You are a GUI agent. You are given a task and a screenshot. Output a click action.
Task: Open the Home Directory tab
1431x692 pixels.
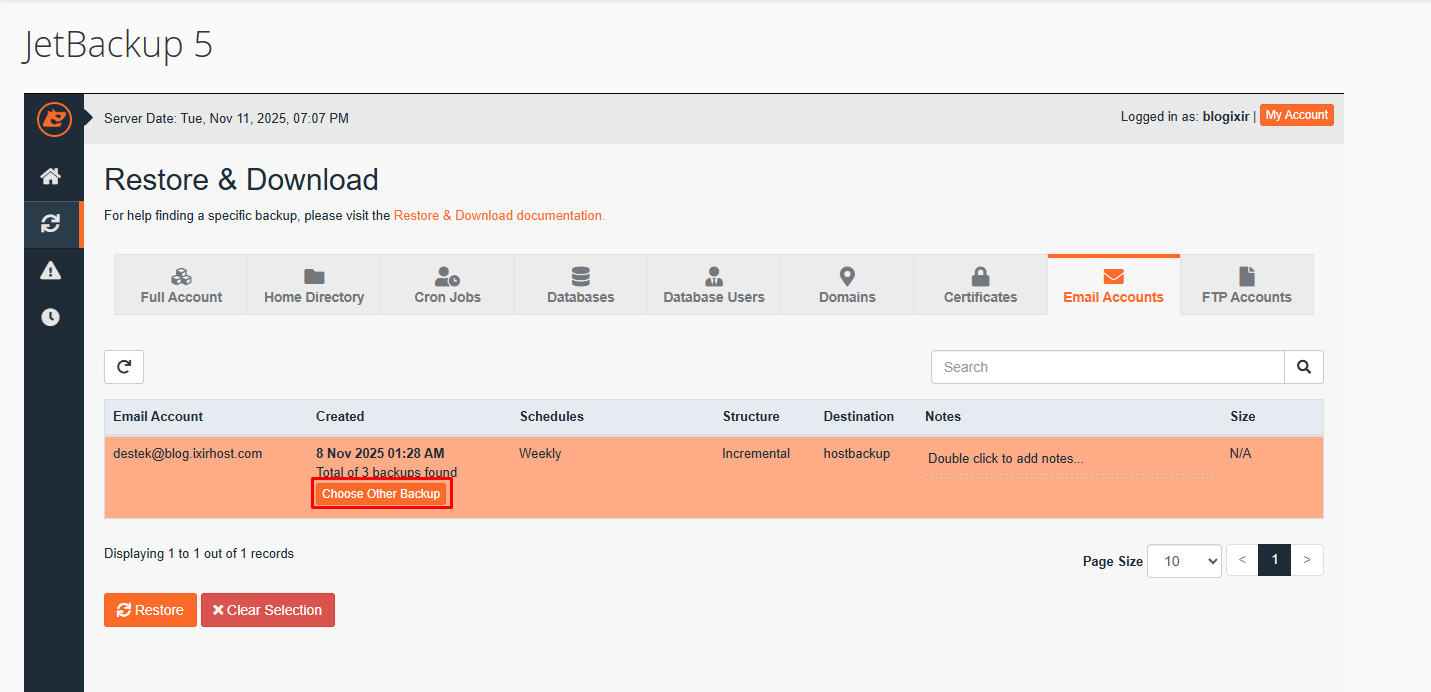(x=314, y=285)
